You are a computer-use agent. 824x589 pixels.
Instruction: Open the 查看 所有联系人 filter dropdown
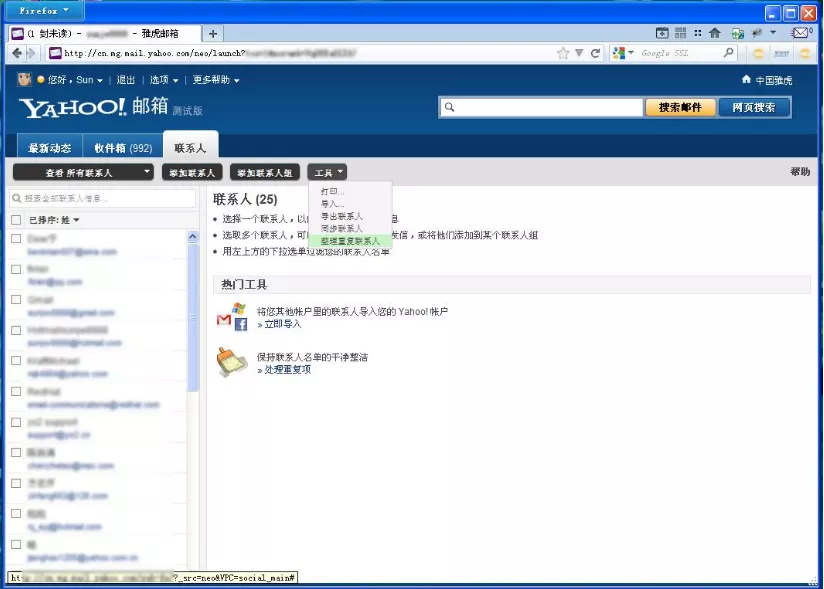pyautogui.click(x=83, y=172)
